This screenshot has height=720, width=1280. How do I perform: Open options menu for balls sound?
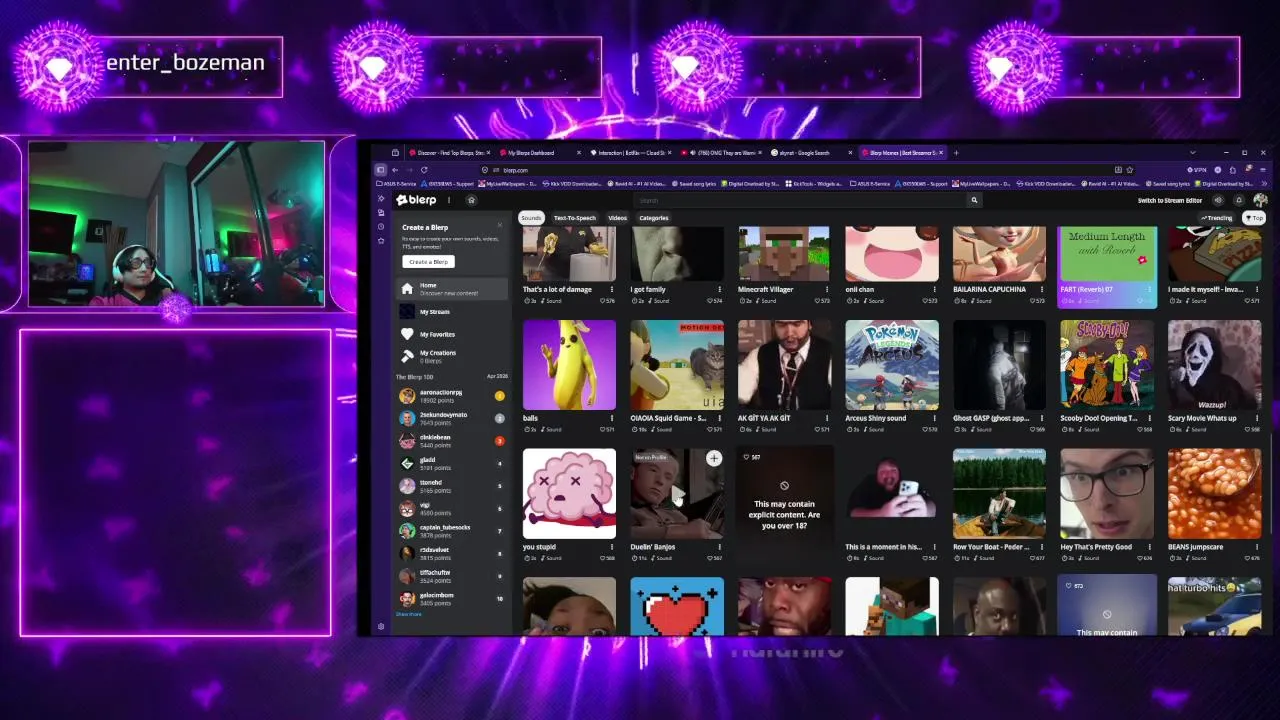coord(612,418)
